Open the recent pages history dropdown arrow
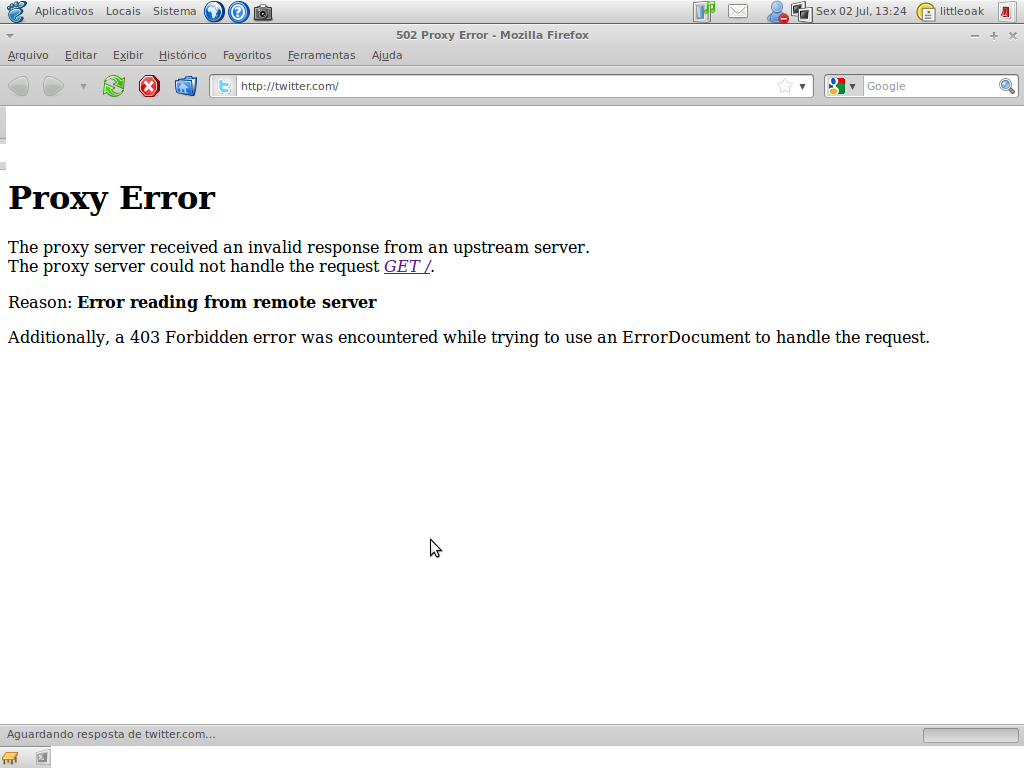Viewport: 1024px width, 768px height. pos(83,86)
